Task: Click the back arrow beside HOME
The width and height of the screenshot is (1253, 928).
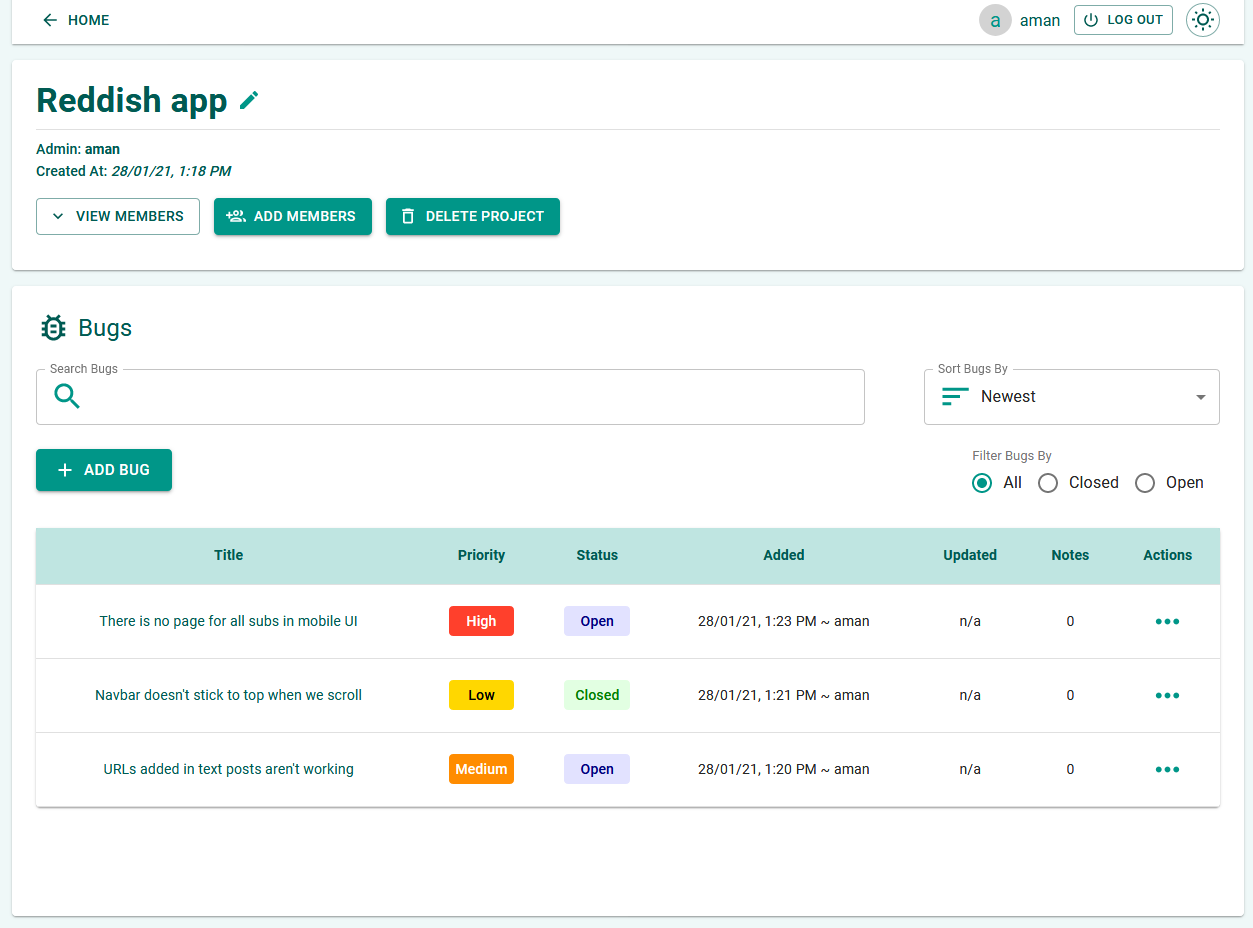Action: tap(48, 19)
